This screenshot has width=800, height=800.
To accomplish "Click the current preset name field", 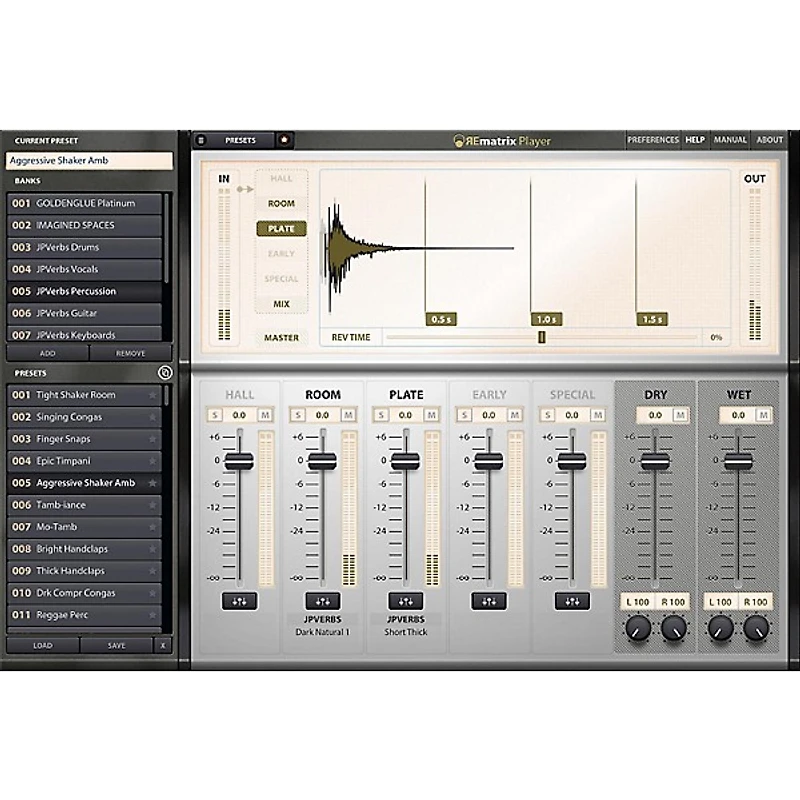I will coord(88,160).
